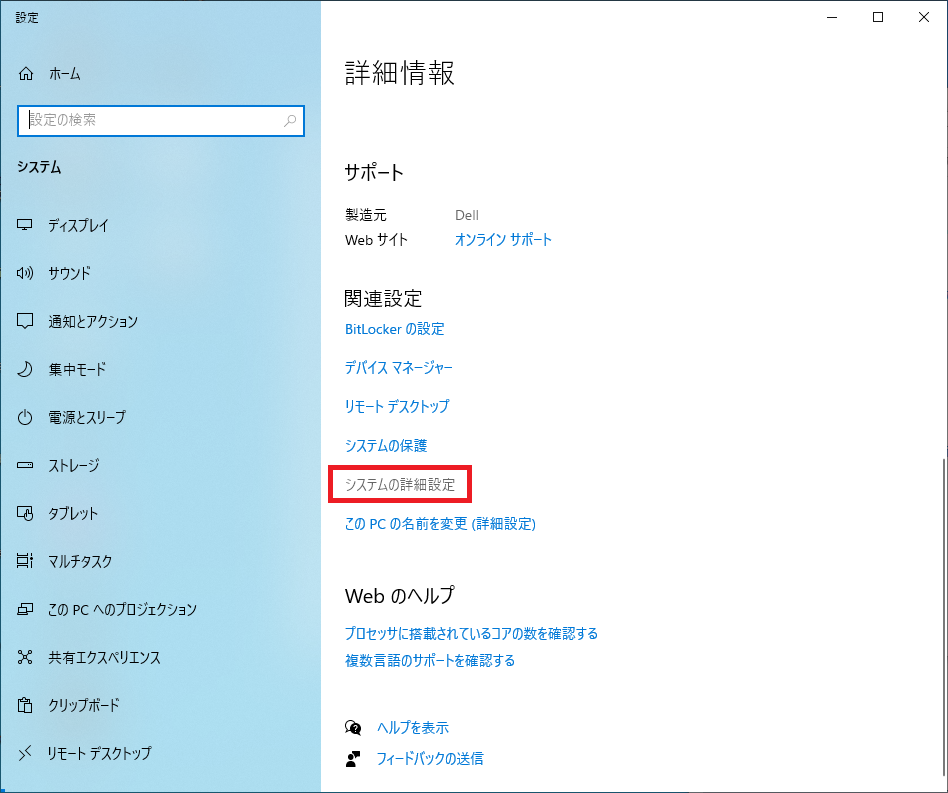The height and width of the screenshot is (793, 948).
Task: Select the ディスプレイ icon in the sidebar
Action: click(x=26, y=225)
